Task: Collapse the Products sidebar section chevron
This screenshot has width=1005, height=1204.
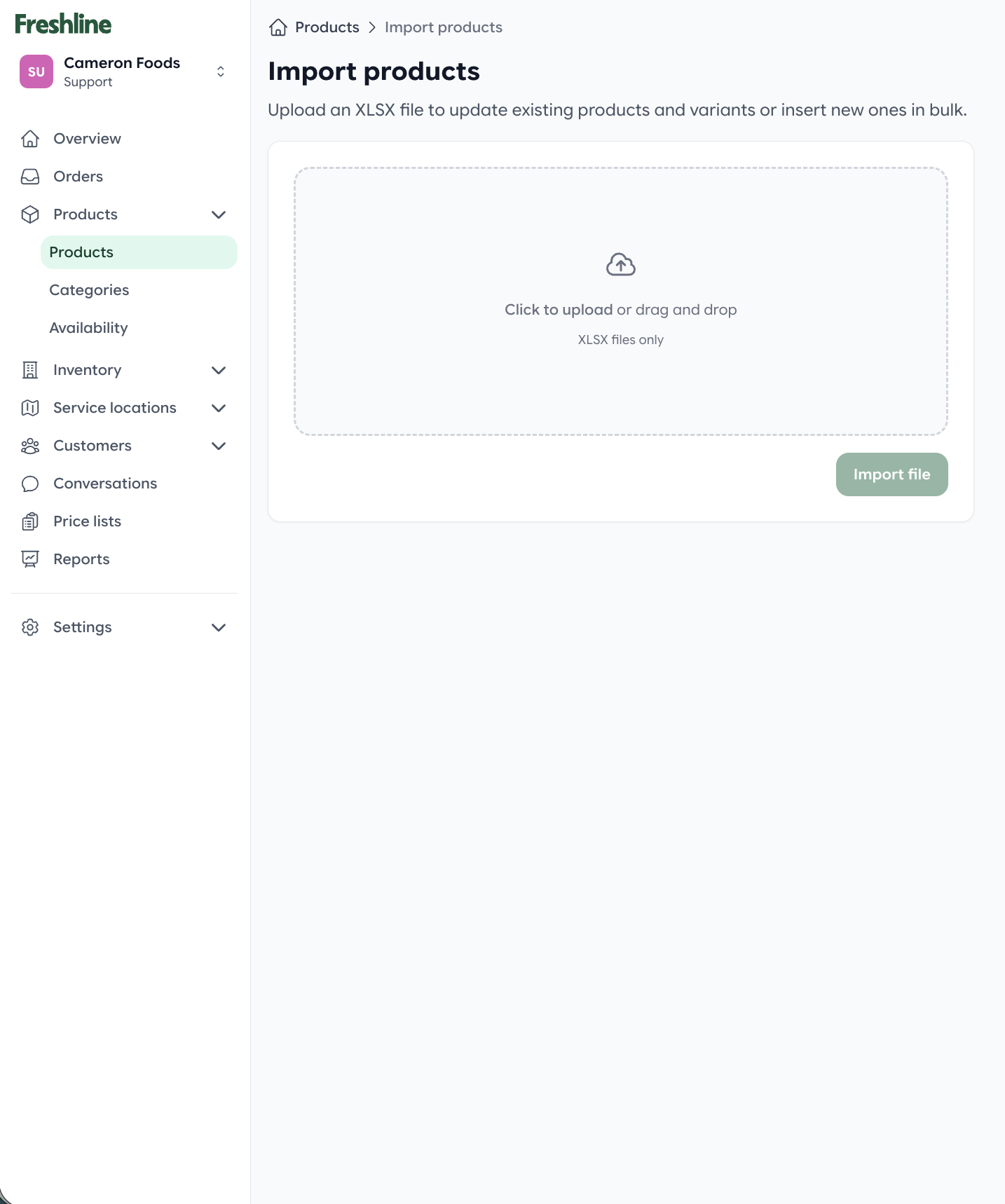Action: [x=219, y=214]
